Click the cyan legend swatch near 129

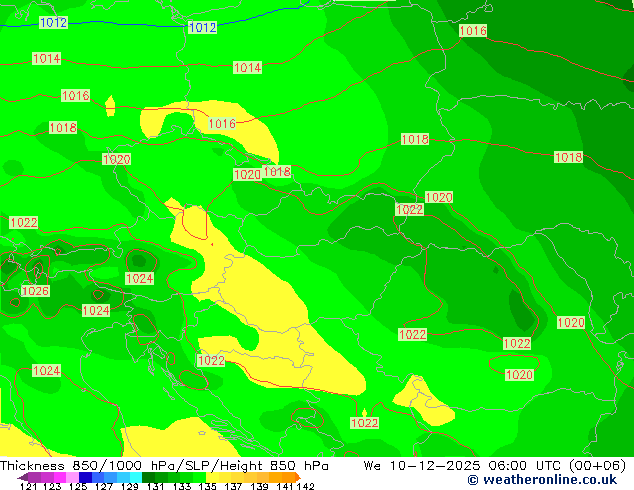pyautogui.click(x=136, y=477)
